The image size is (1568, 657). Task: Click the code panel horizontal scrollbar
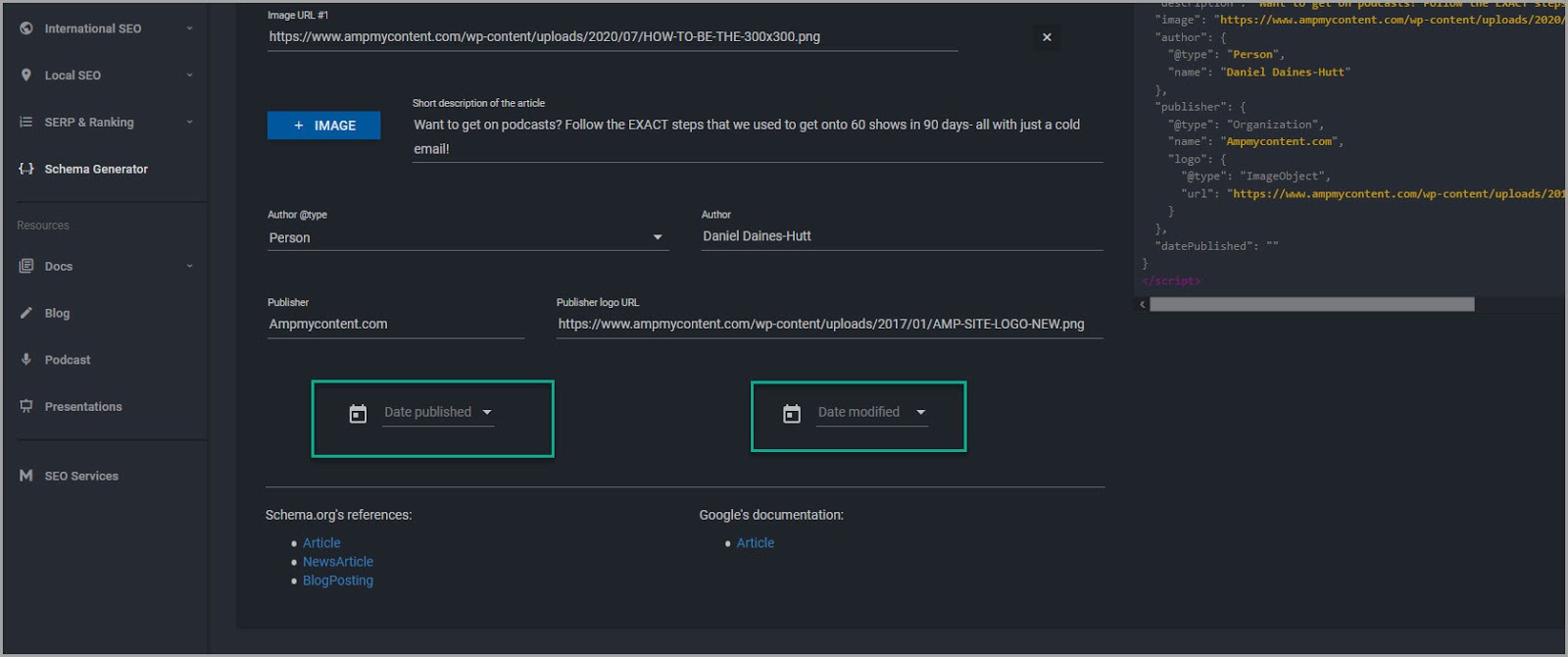(x=1311, y=305)
